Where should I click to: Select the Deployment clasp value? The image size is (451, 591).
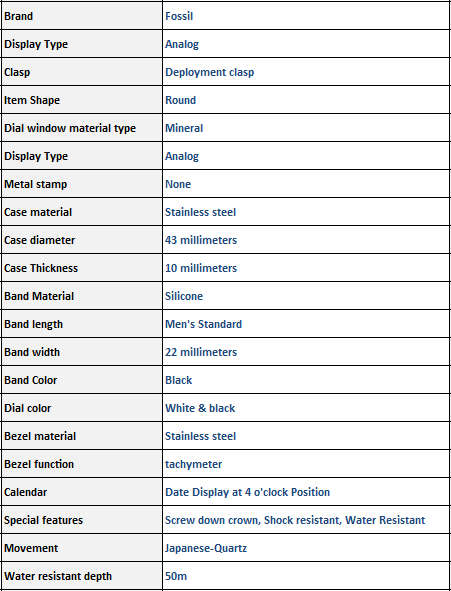point(209,72)
